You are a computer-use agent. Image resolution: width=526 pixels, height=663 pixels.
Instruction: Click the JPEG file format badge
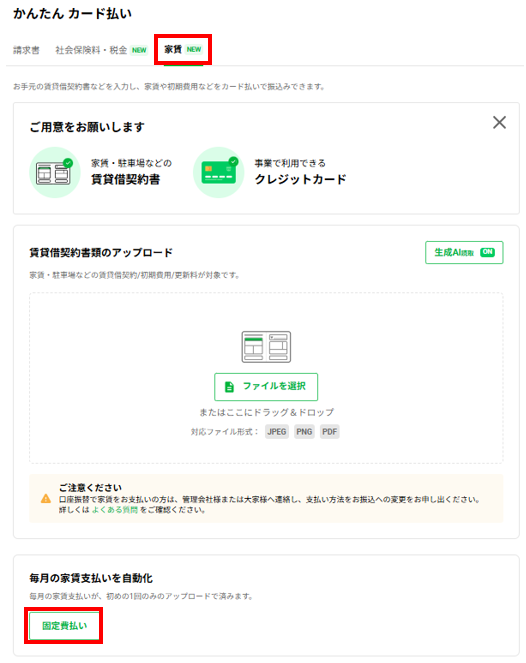(277, 432)
